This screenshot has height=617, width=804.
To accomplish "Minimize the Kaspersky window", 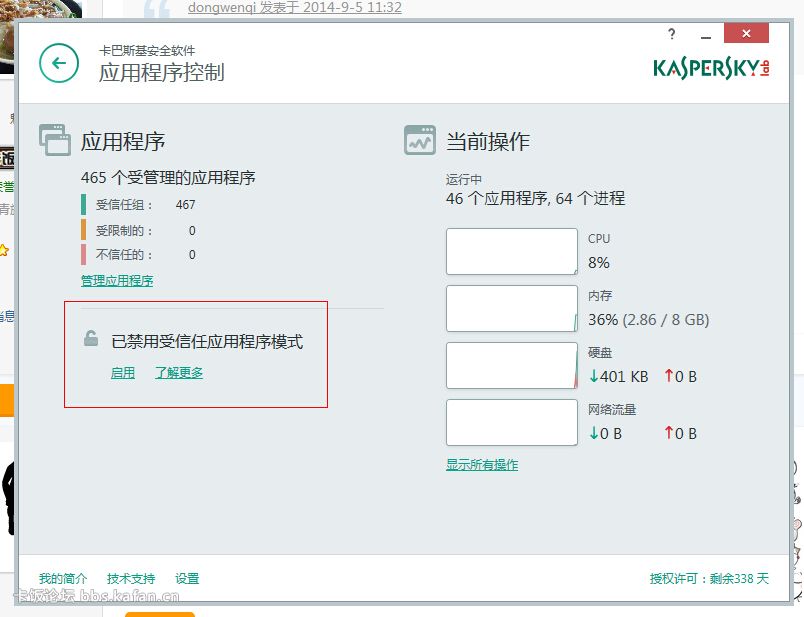I will click(706, 35).
